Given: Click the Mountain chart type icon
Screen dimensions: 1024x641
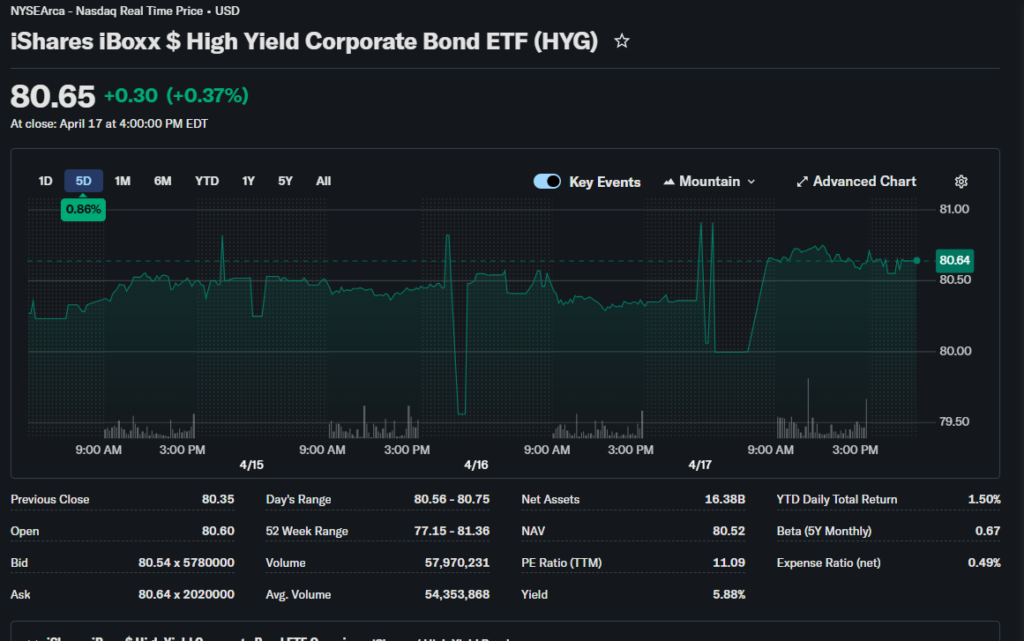Looking at the screenshot, I should click(x=669, y=182).
